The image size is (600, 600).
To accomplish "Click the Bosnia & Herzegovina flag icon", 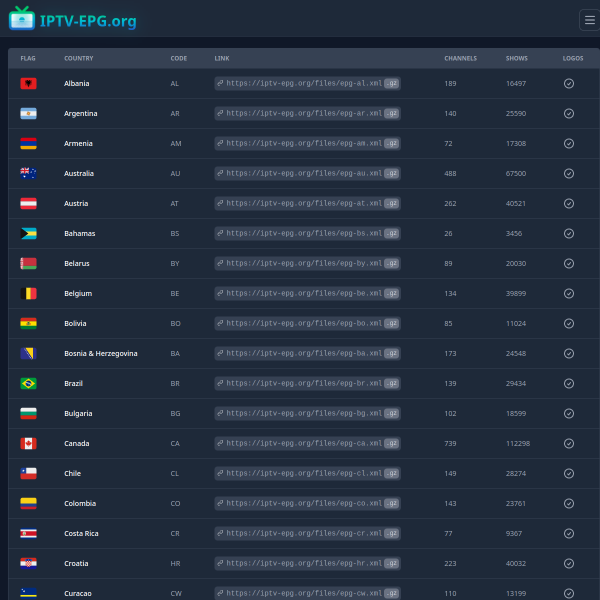I will click(x=28, y=353).
